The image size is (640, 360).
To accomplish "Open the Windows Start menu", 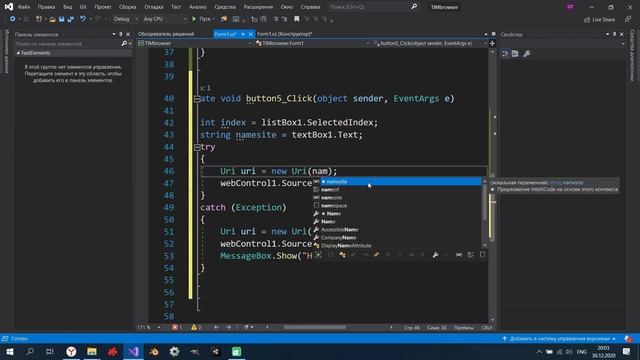I will (x=9, y=351).
